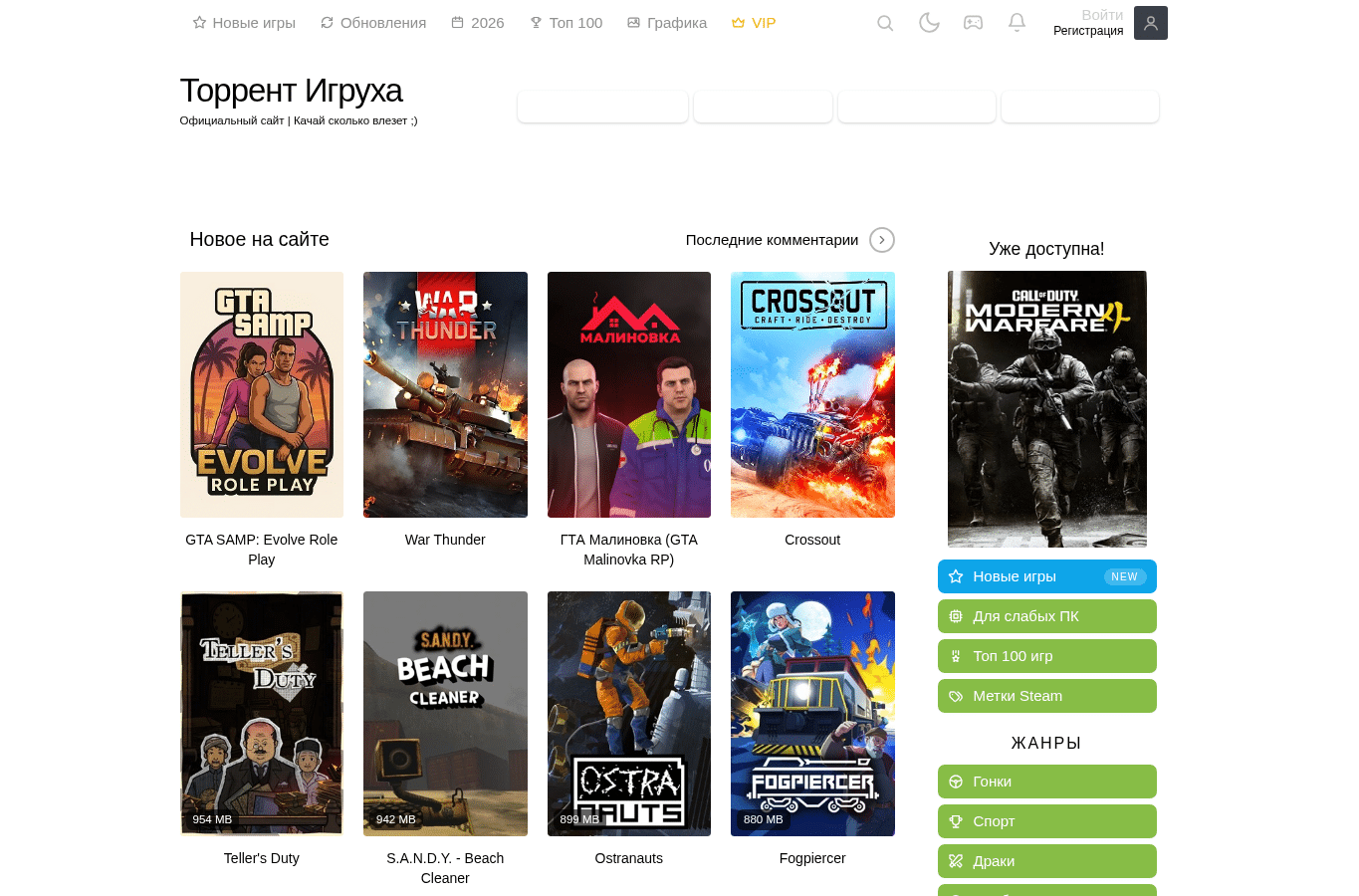The height and width of the screenshot is (896, 1359).
Task: Click Метки Steam sidebar button
Action: [x=1047, y=696]
